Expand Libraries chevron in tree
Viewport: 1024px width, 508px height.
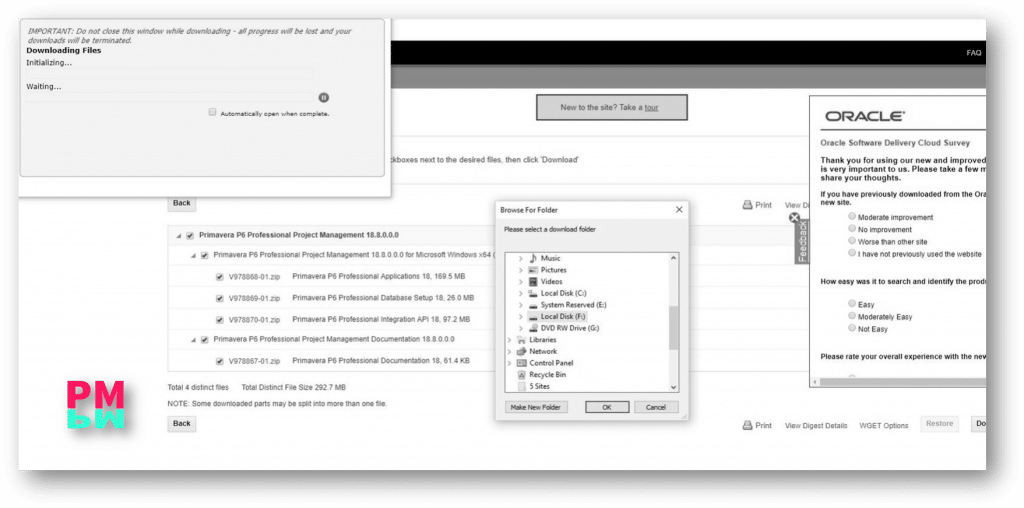(x=509, y=340)
